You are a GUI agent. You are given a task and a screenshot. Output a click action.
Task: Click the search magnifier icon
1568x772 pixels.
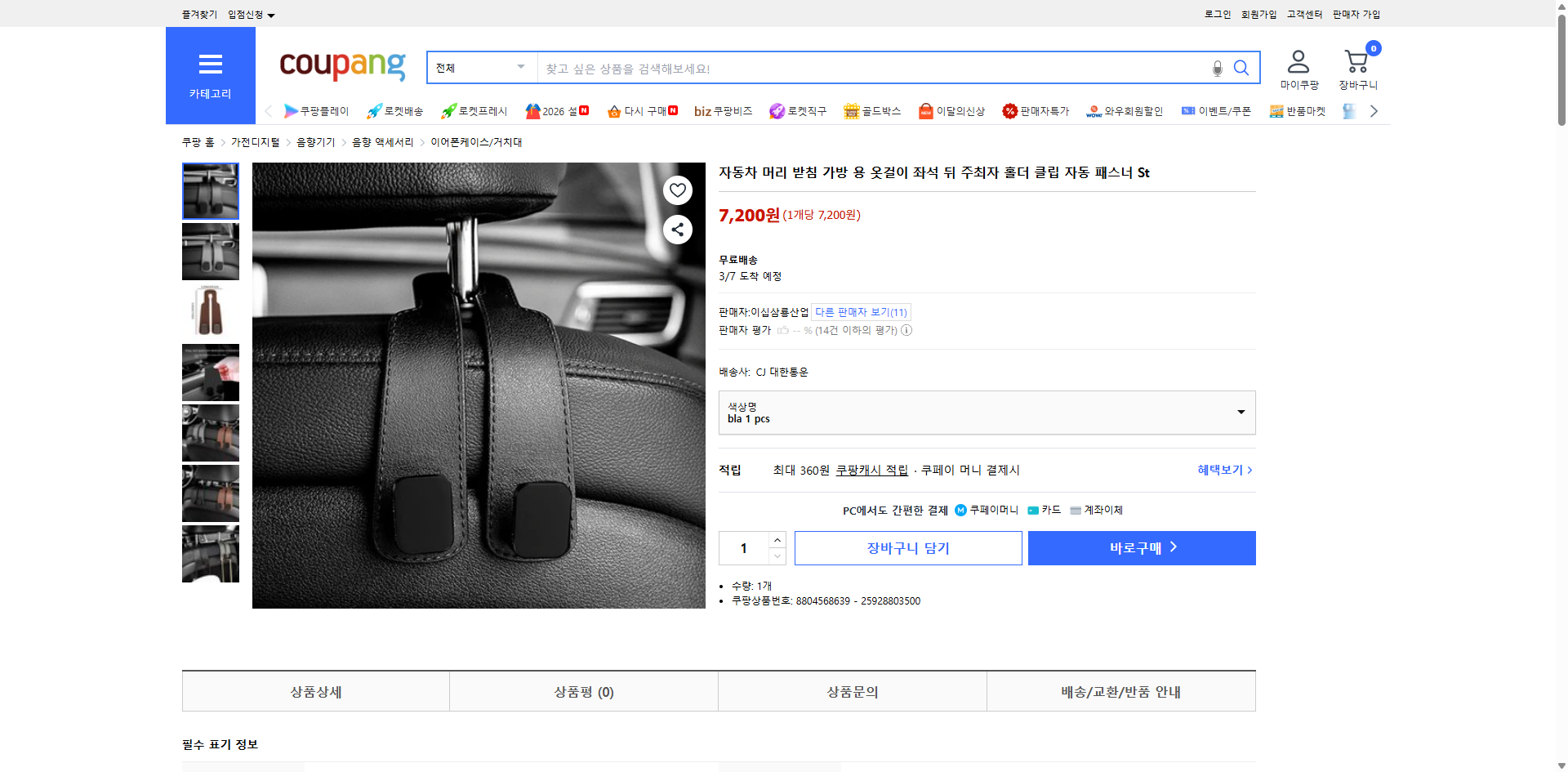[x=1241, y=68]
